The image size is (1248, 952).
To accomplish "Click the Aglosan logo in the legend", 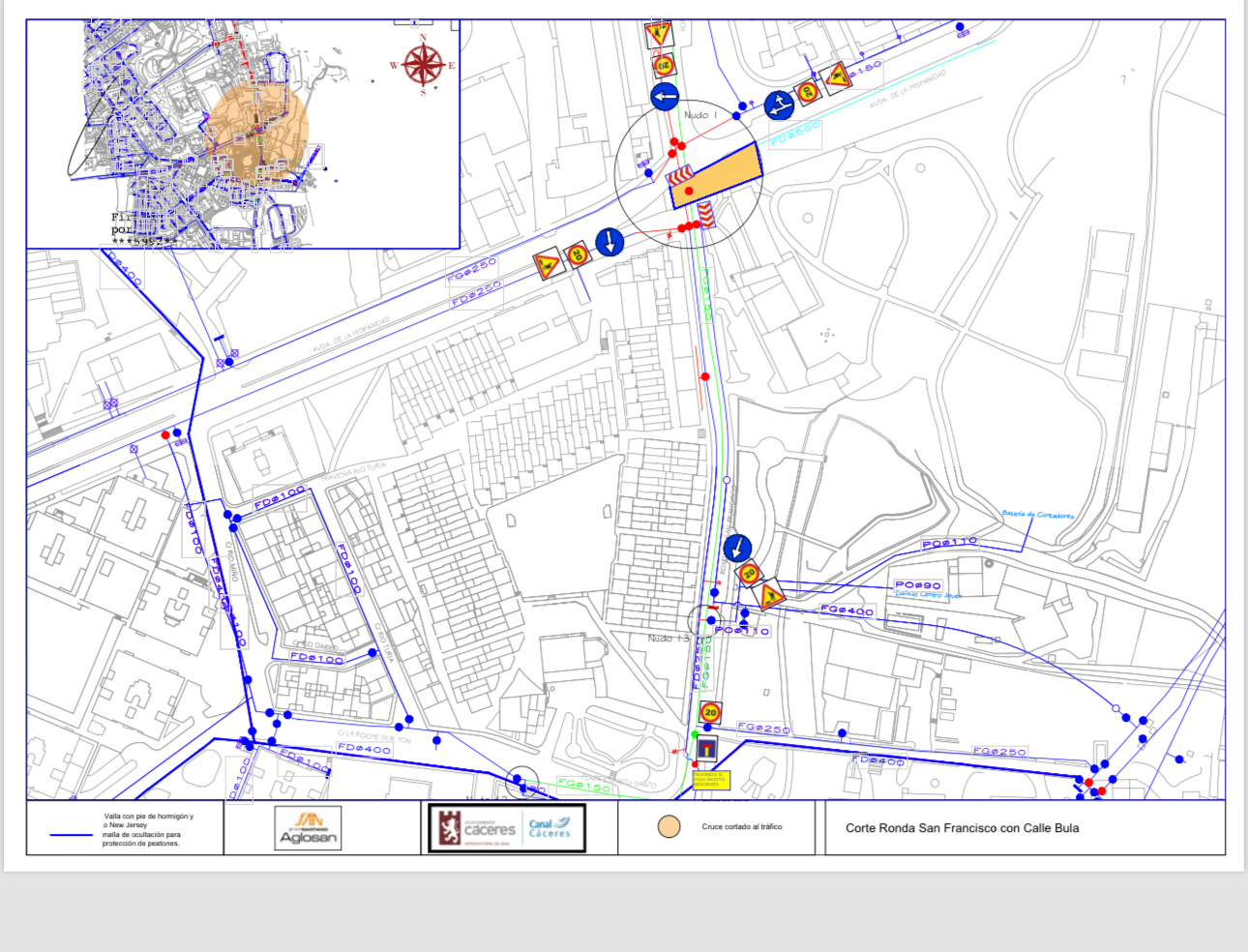I will click(308, 828).
